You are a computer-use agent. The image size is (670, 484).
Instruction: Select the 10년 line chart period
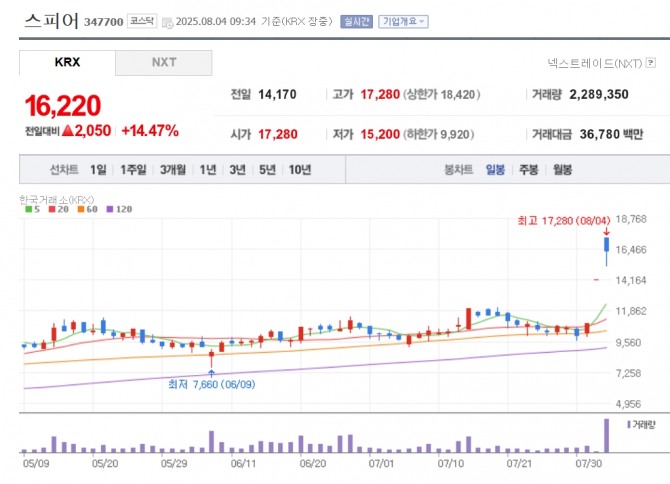[x=300, y=170]
